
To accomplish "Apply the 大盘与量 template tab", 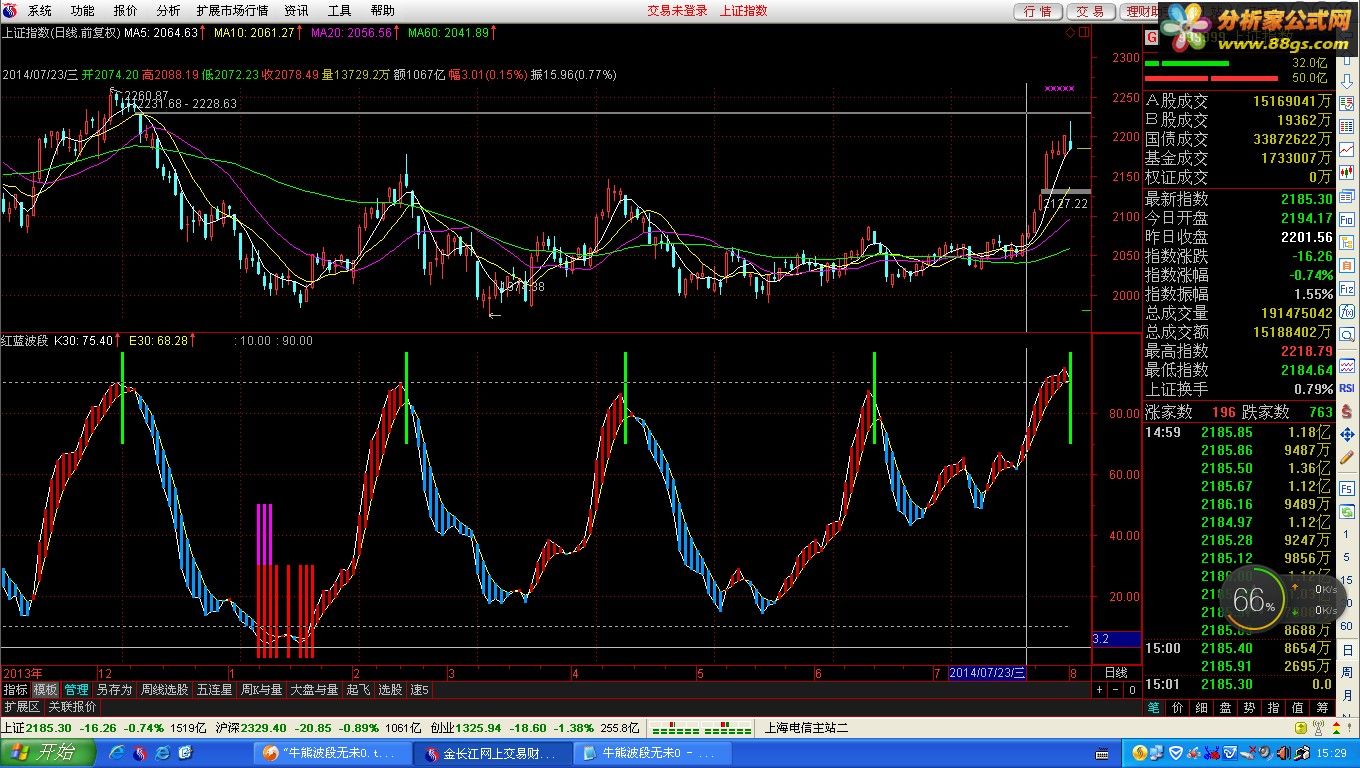I will [x=314, y=690].
